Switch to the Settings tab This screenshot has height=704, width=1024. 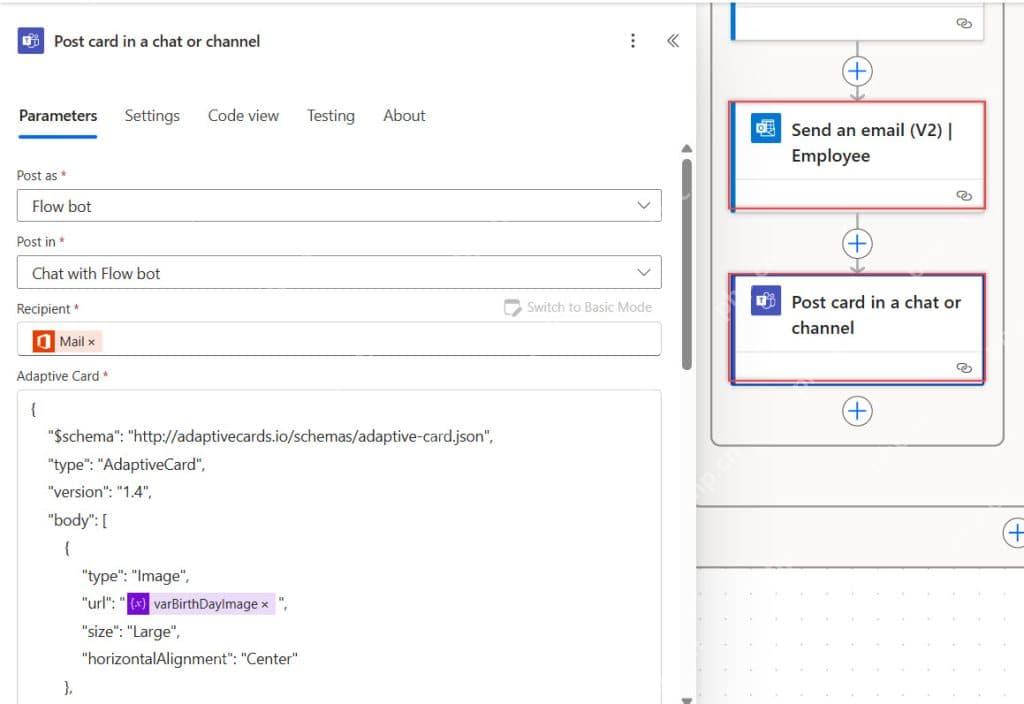(152, 116)
